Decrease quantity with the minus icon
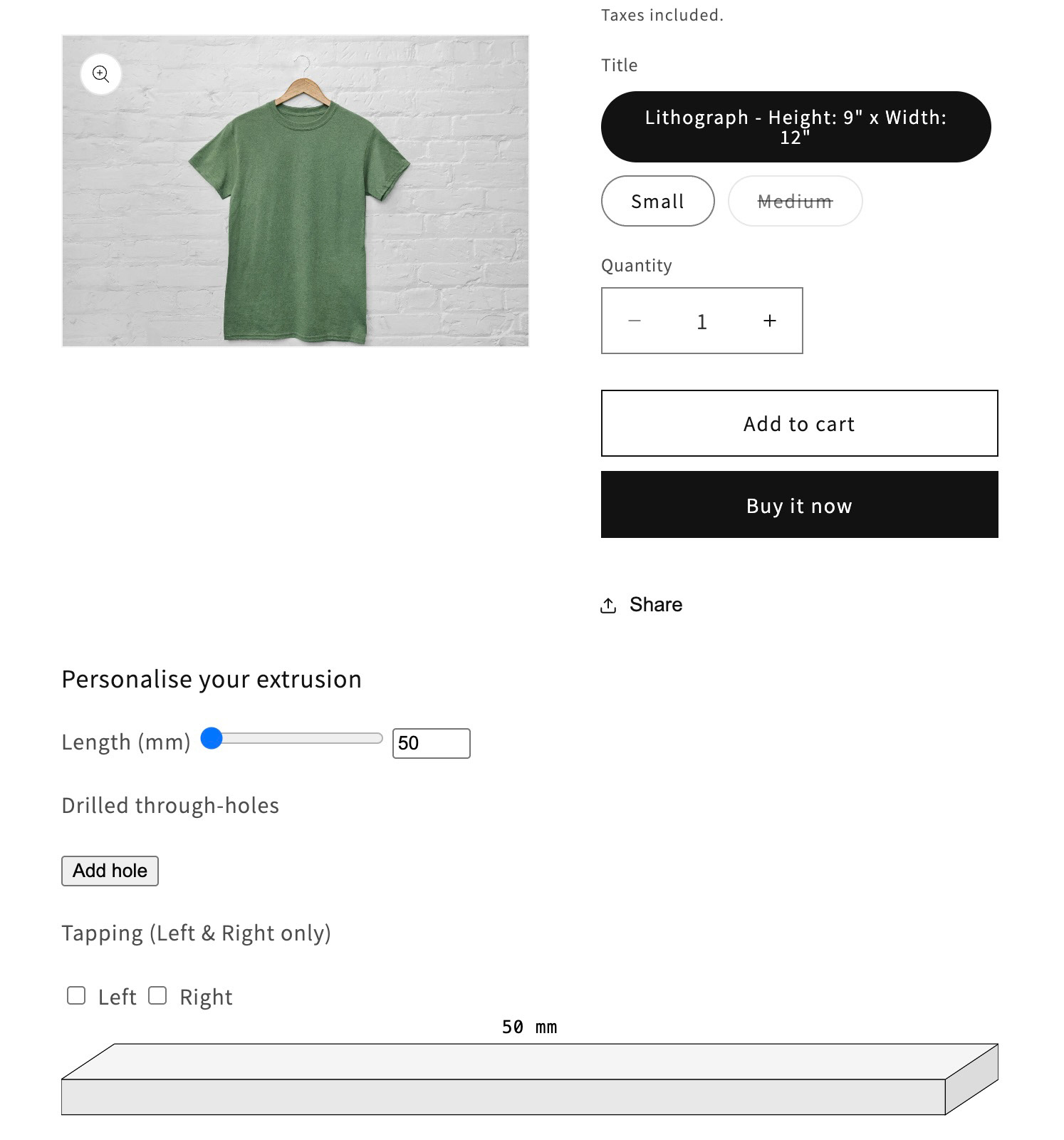The image size is (1064, 1140). (x=635, y=321)
